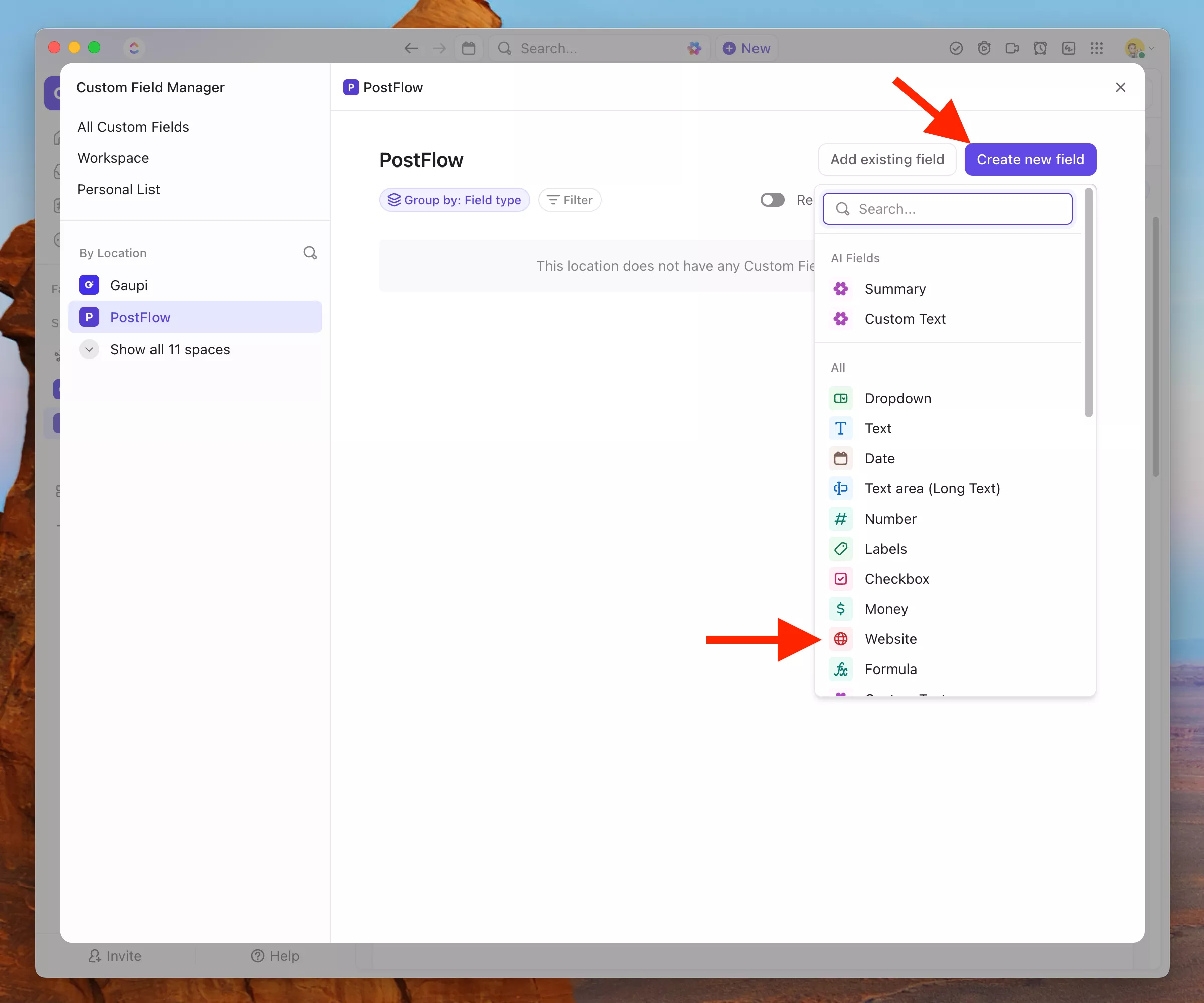The height and width of the screenshot is (1003, 1204).
Task: Open the video camera icon in top bar
Action: pos(1012,48)
